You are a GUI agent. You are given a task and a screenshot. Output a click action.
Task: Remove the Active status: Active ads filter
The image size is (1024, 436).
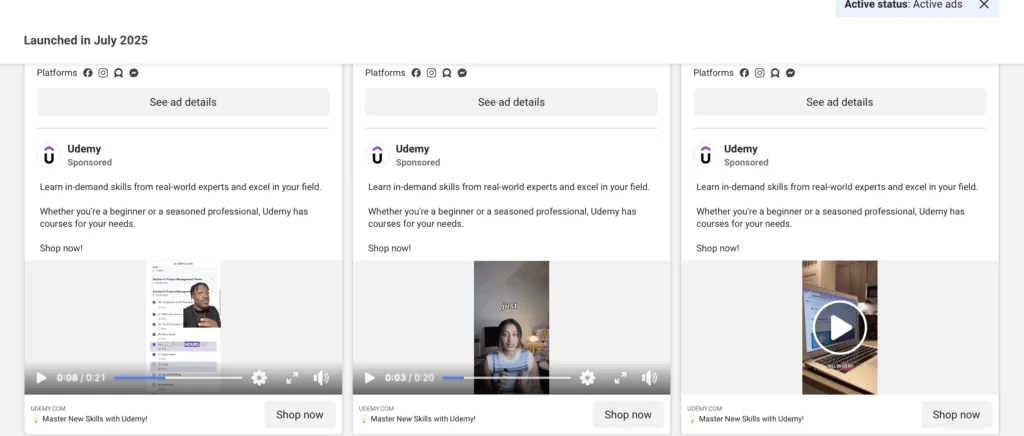(x=984, y=5)
